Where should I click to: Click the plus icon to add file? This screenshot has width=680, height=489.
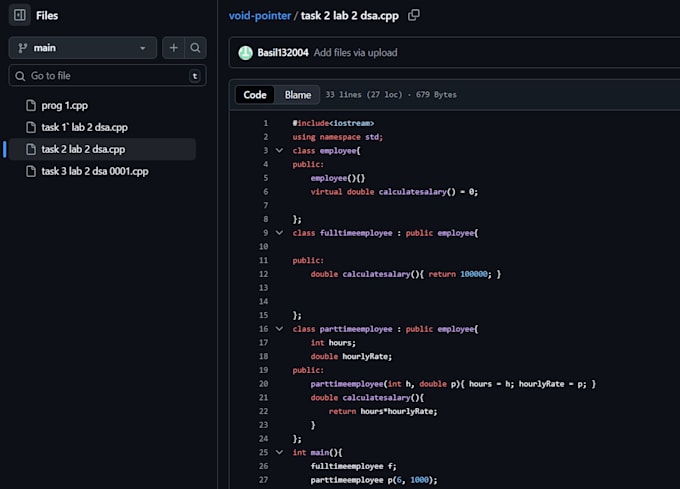pos(173,48)
